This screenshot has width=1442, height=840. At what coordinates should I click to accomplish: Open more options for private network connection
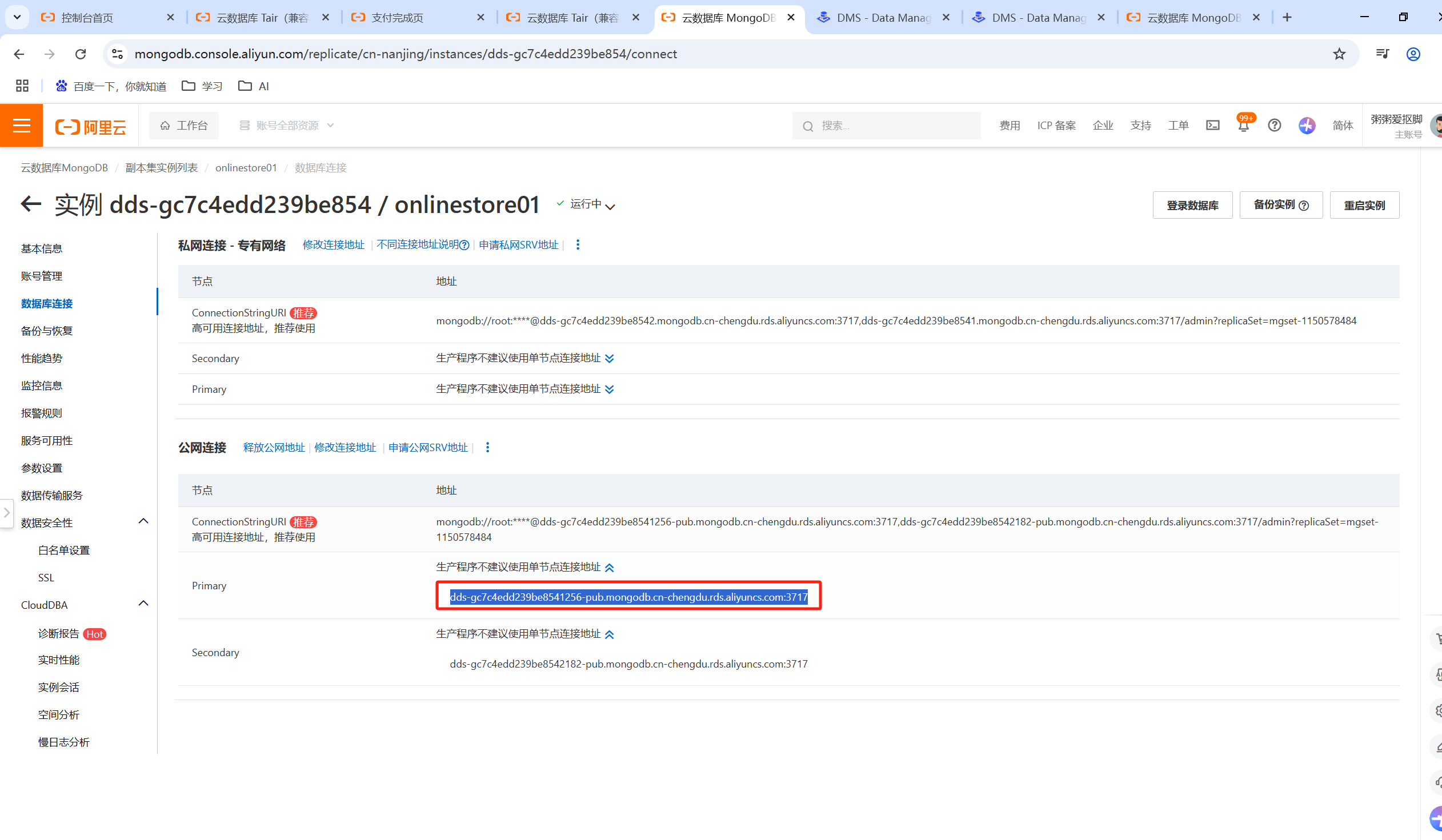578,245
